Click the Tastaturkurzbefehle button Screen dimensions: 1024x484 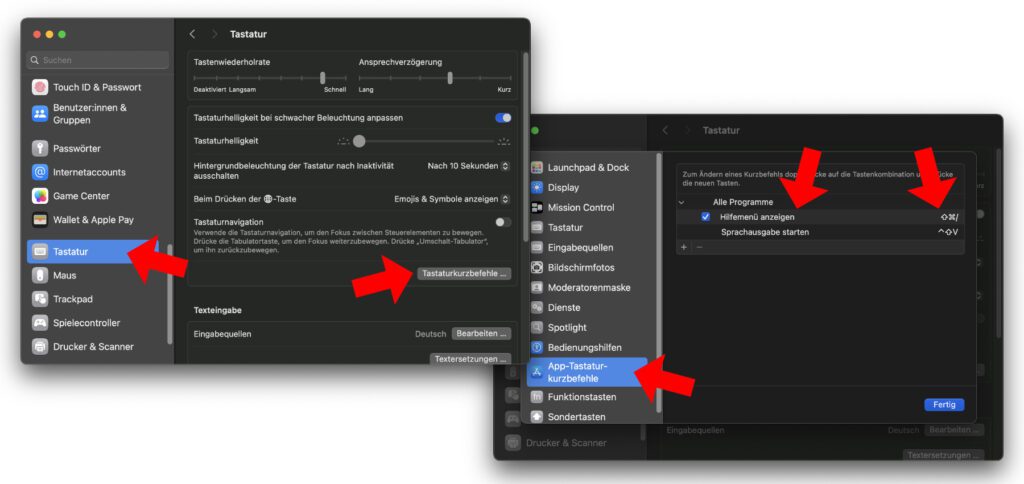pos(465,273)
